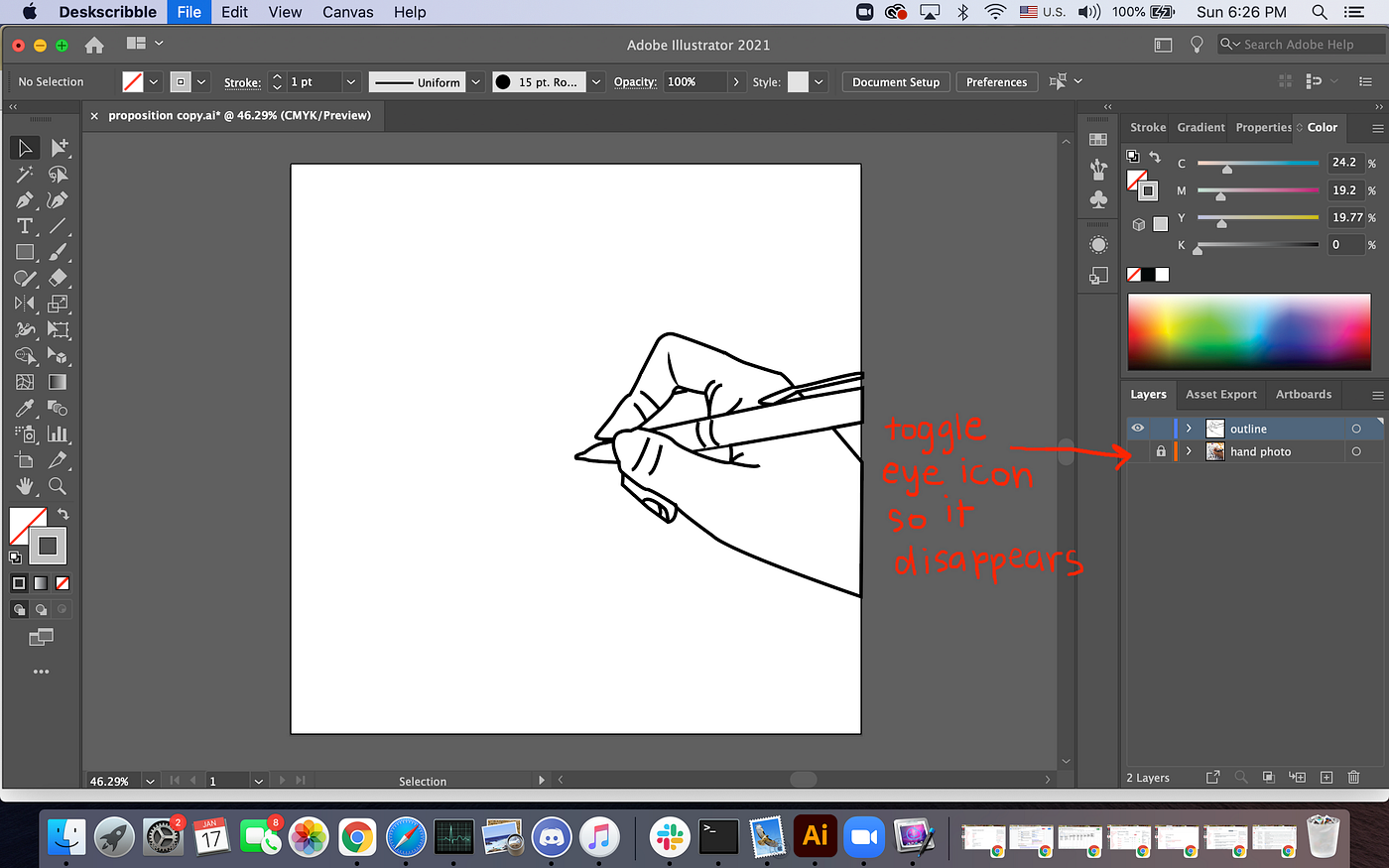1389x868 pixels.
Task: Activate the Zoom tool
Action: click(57, 486)
